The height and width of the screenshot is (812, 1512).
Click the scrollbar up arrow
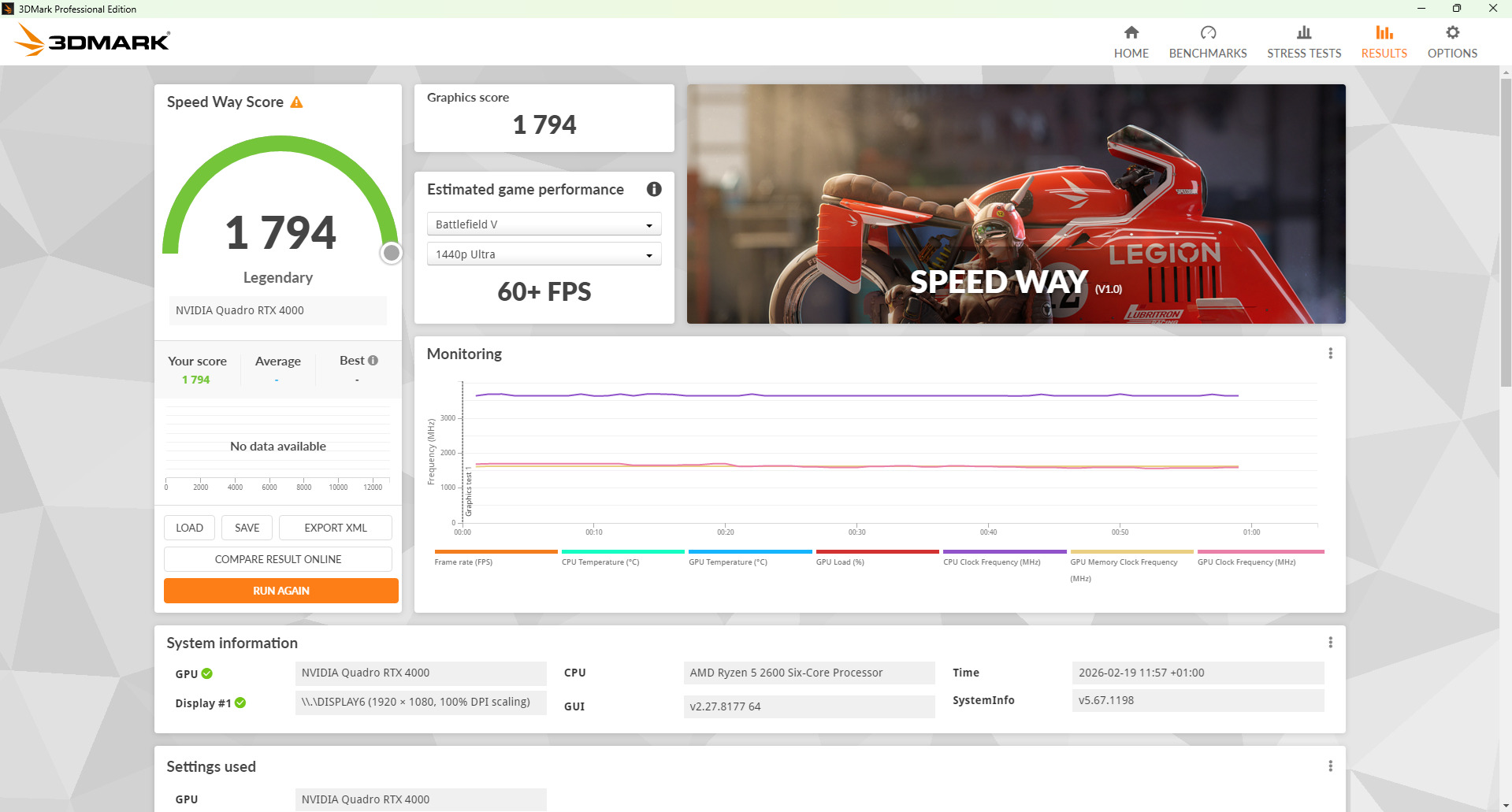pyautogui.click(x=1506, y=72)
